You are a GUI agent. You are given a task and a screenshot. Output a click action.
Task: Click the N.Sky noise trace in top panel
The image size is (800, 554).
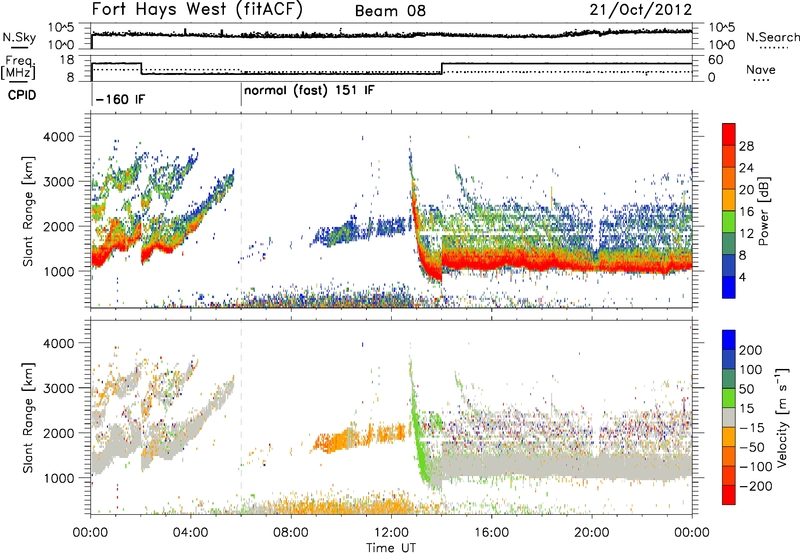click(x=391, y=35)
